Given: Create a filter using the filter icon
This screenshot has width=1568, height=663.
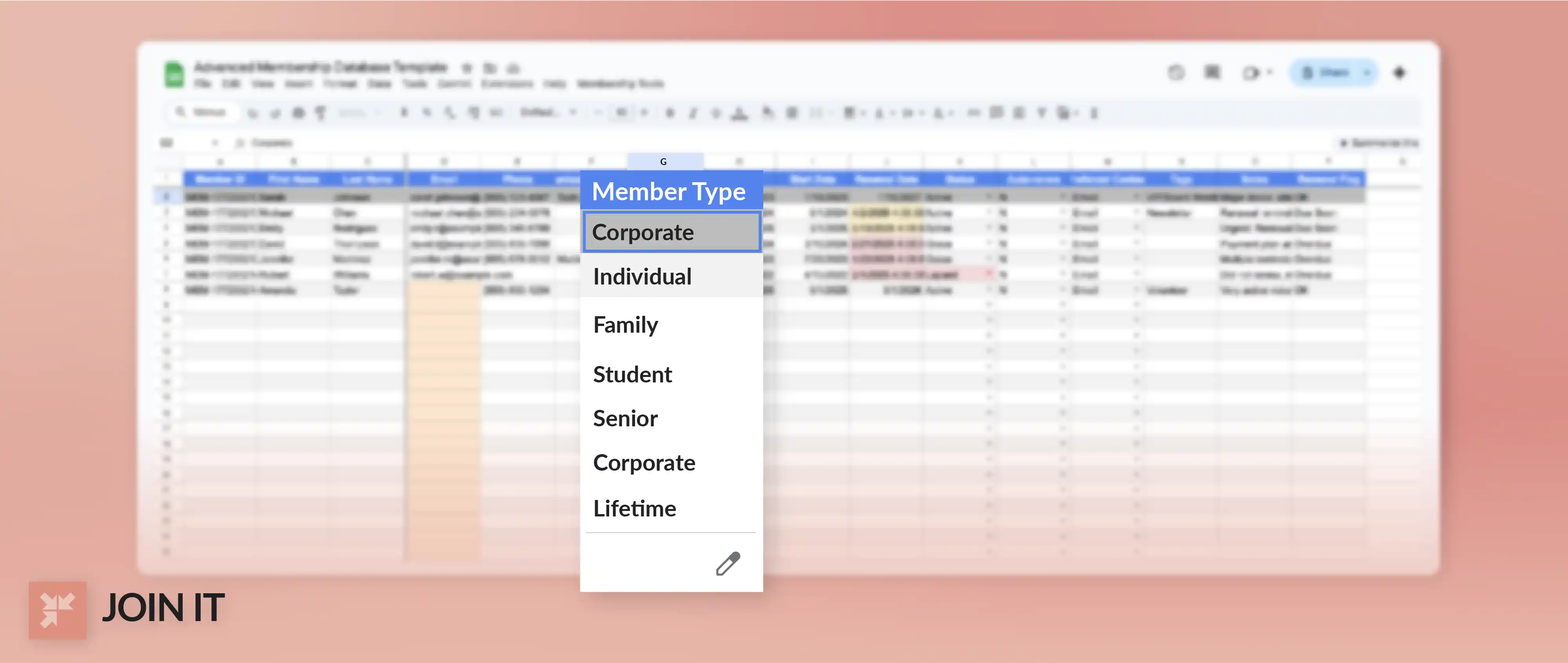Looking at the screenshot, I should coord(1042,112).
